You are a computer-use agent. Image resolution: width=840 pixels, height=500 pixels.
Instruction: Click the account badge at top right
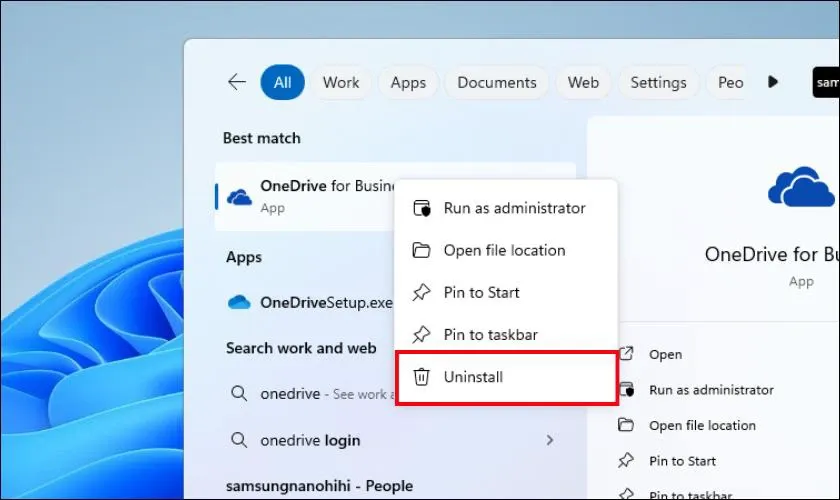826,82
